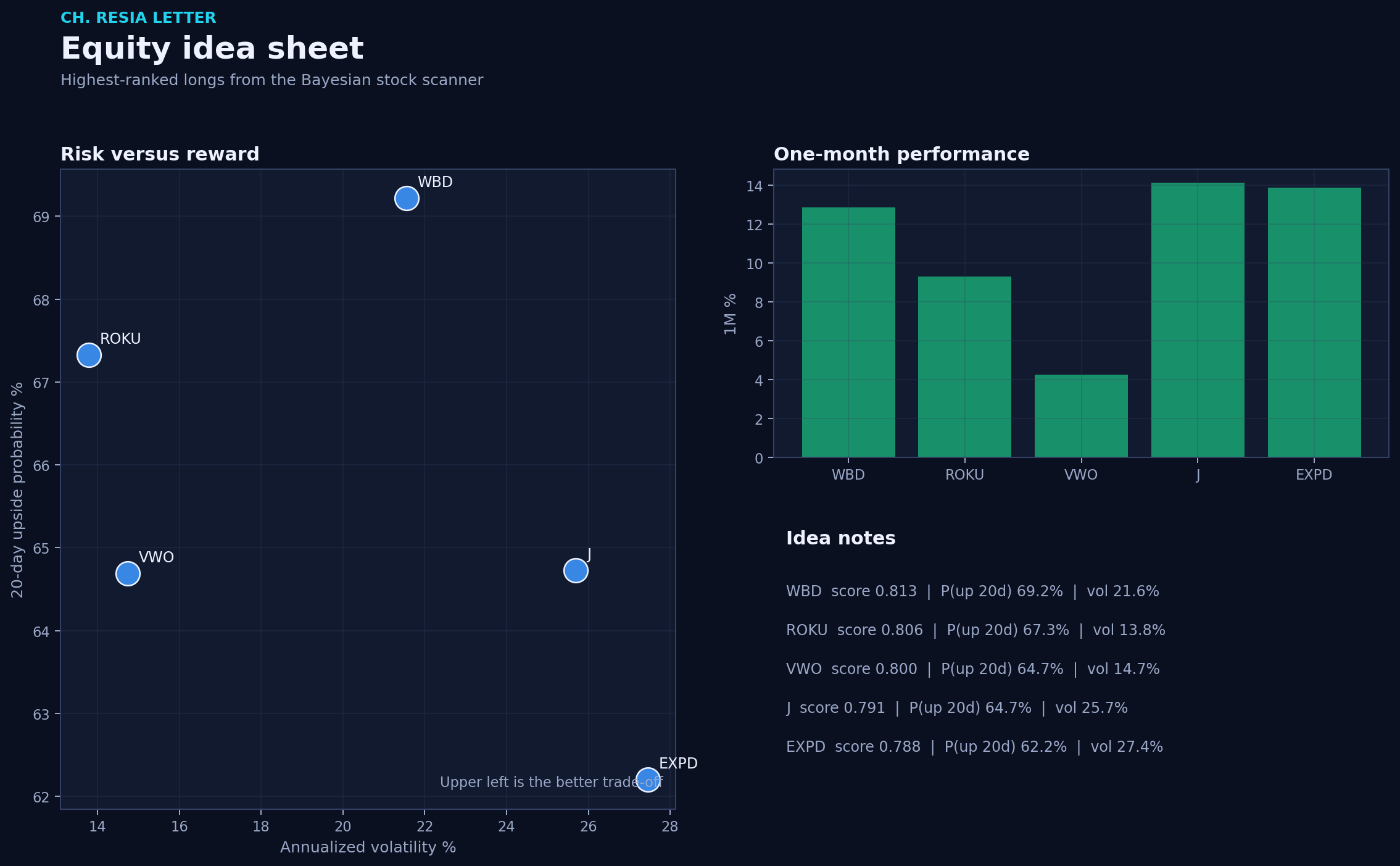Click the 20 tick on volatility axis
This screenshot has width=1400, height=866.
[343, 826]
